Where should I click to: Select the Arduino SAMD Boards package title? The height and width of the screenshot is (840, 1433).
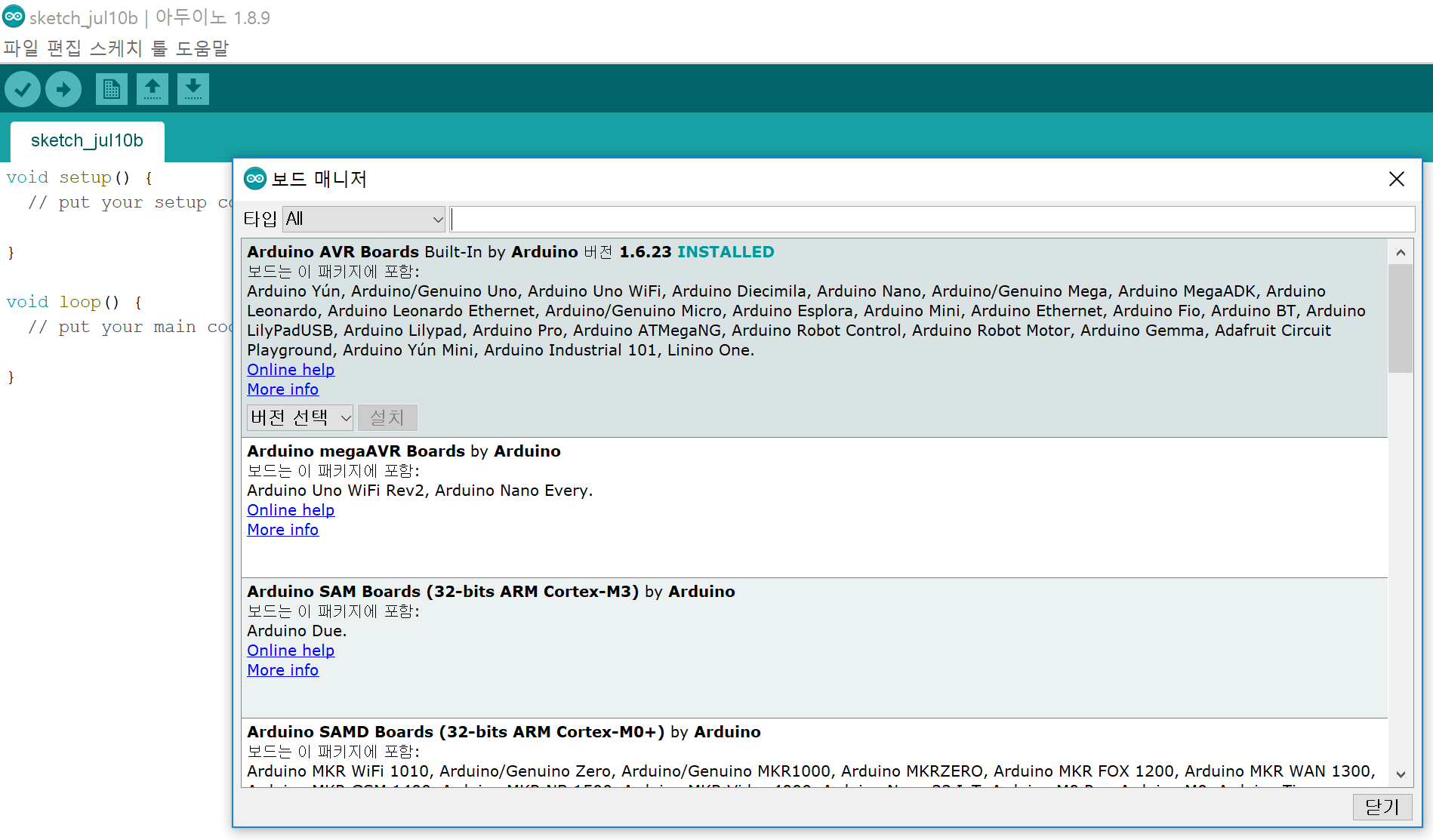[x=456, y=732]
